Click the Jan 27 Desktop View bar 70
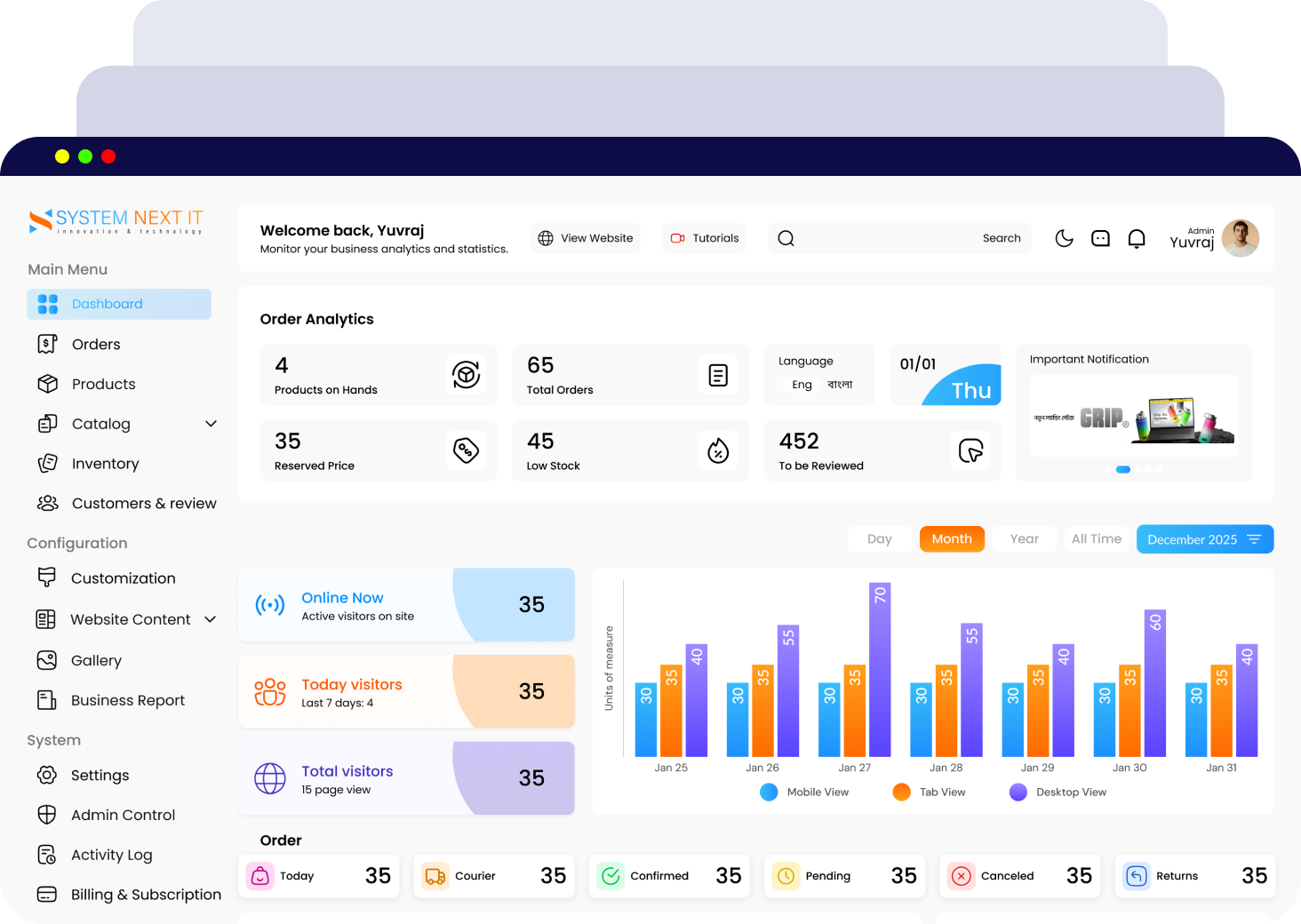Screen dimensions: 1301x924 (x=880, y=670)
